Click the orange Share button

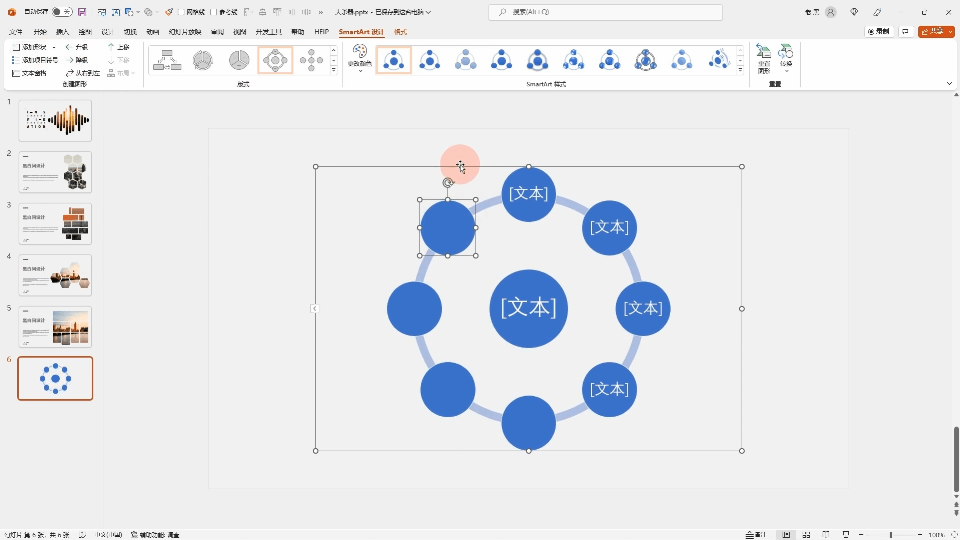click(x=936, y=31)
